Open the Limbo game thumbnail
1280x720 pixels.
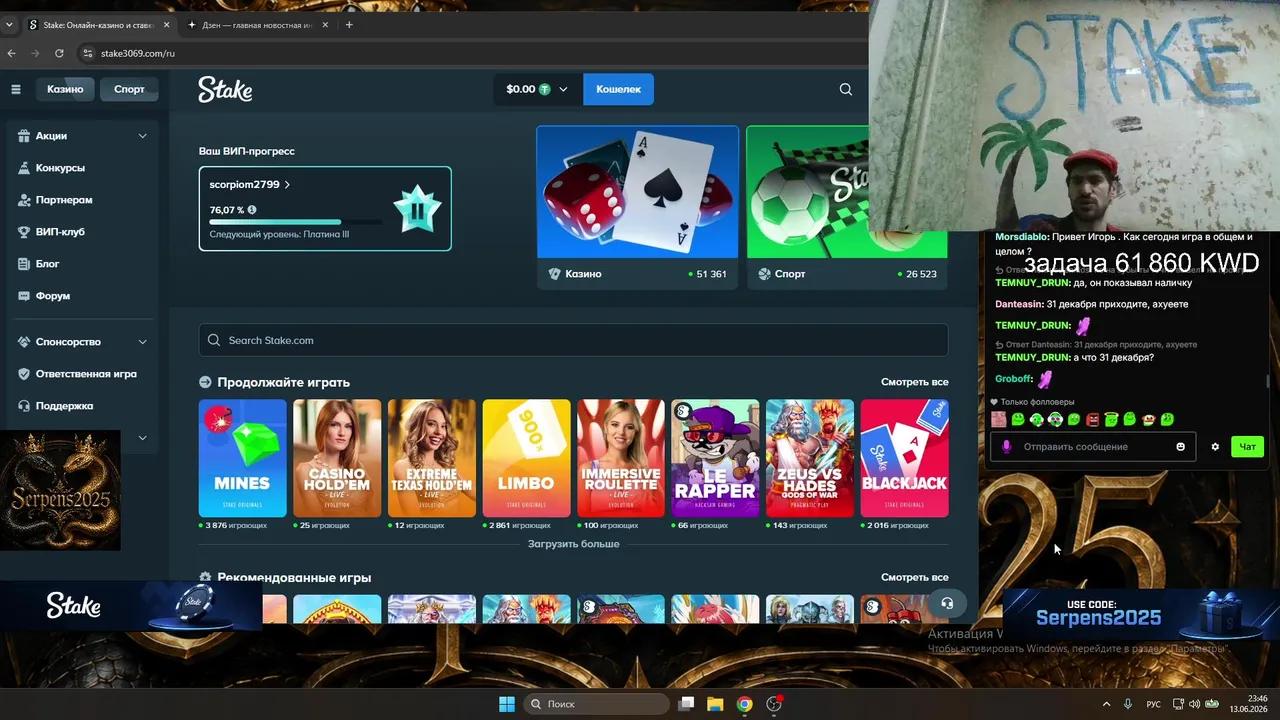tap(526, 458)
